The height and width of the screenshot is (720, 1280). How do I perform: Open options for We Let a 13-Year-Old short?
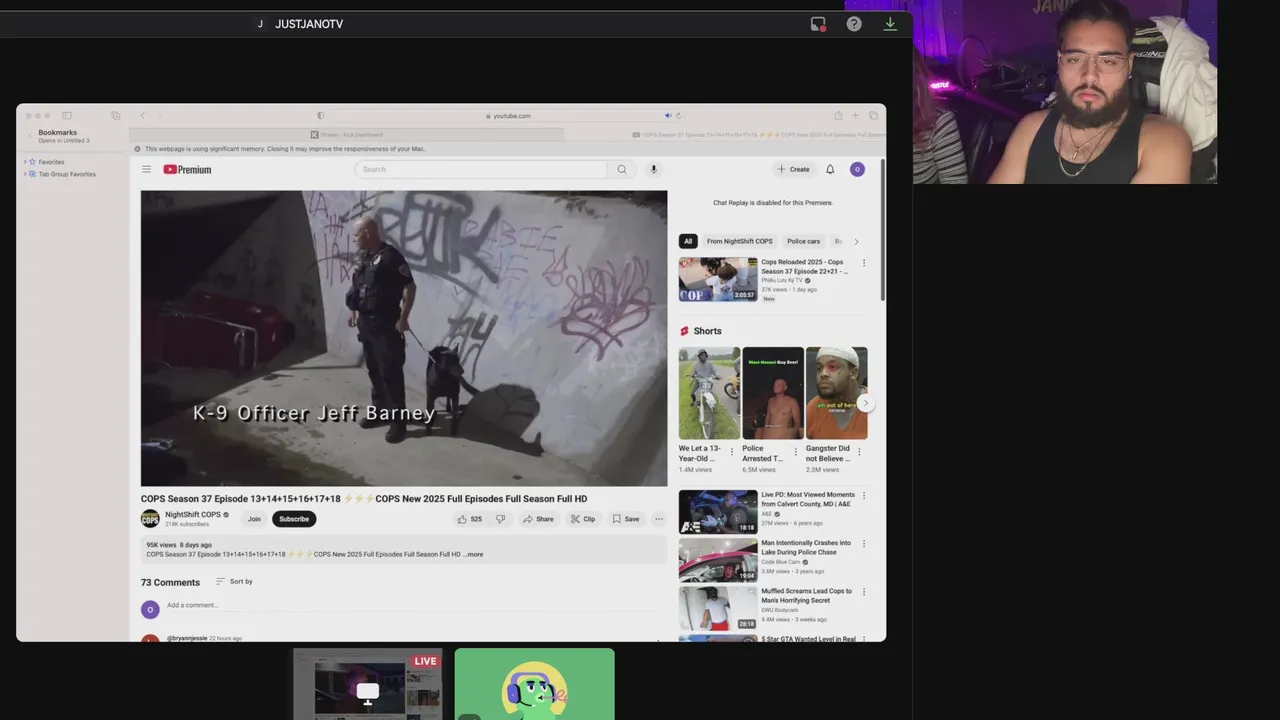(731, 452)
